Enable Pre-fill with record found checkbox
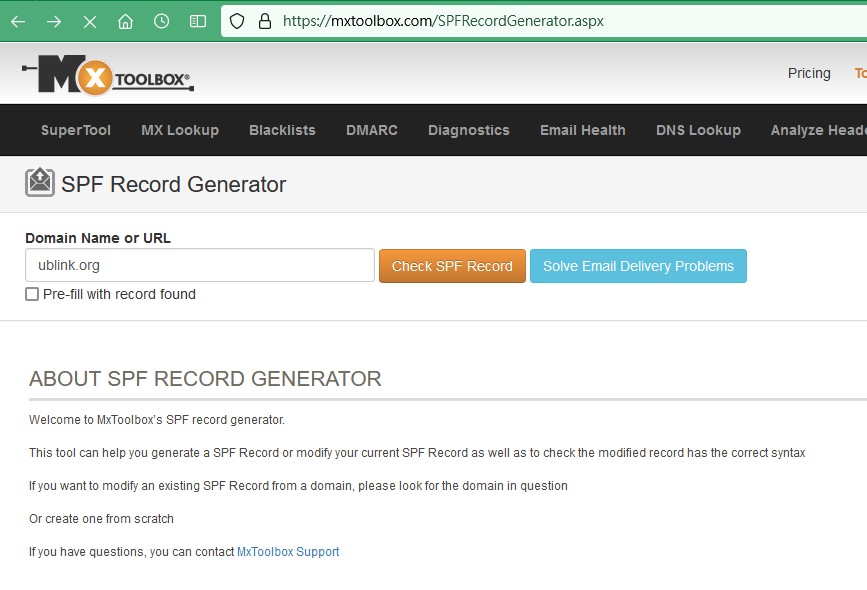Screen dimensions: 867x590 tap(32, 294)
